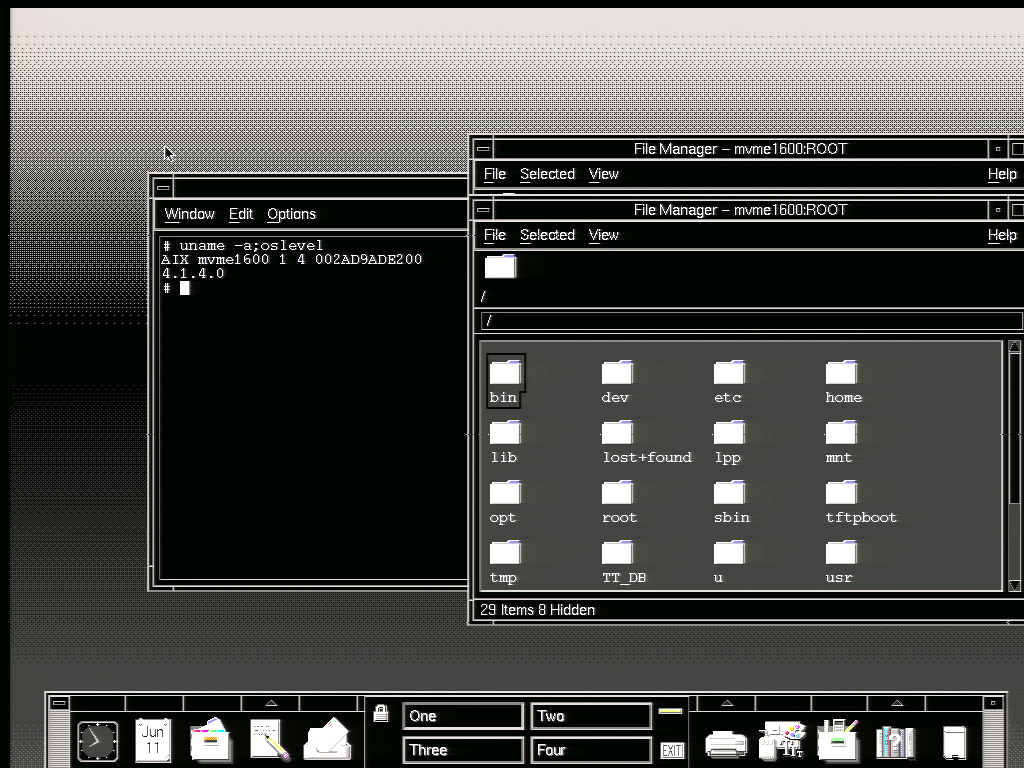Open the Style Manager palette icon
The image size is (1024, 768).
pyautogui.click(x=782, y=740)
